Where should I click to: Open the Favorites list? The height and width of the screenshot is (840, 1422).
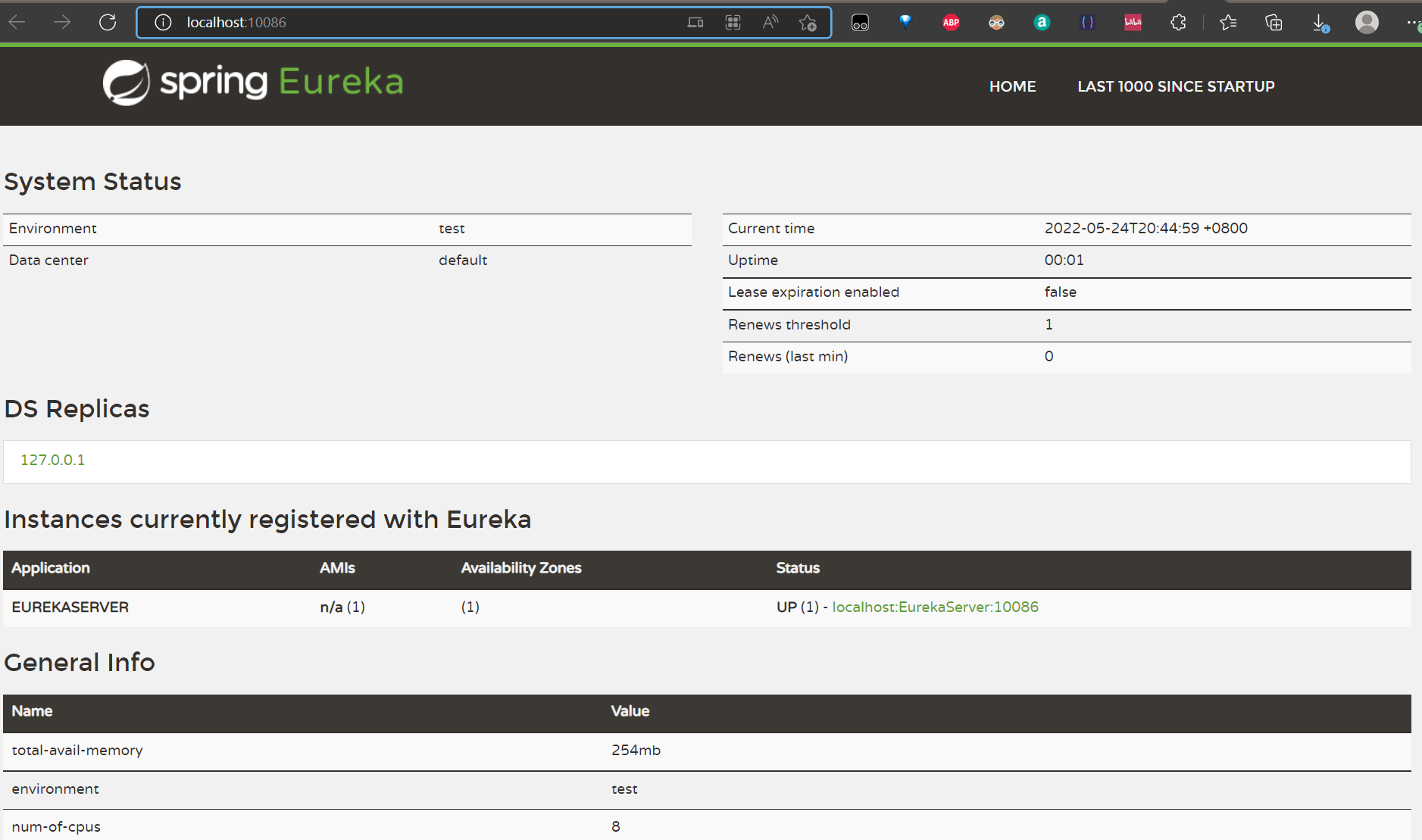[1228, 23]
